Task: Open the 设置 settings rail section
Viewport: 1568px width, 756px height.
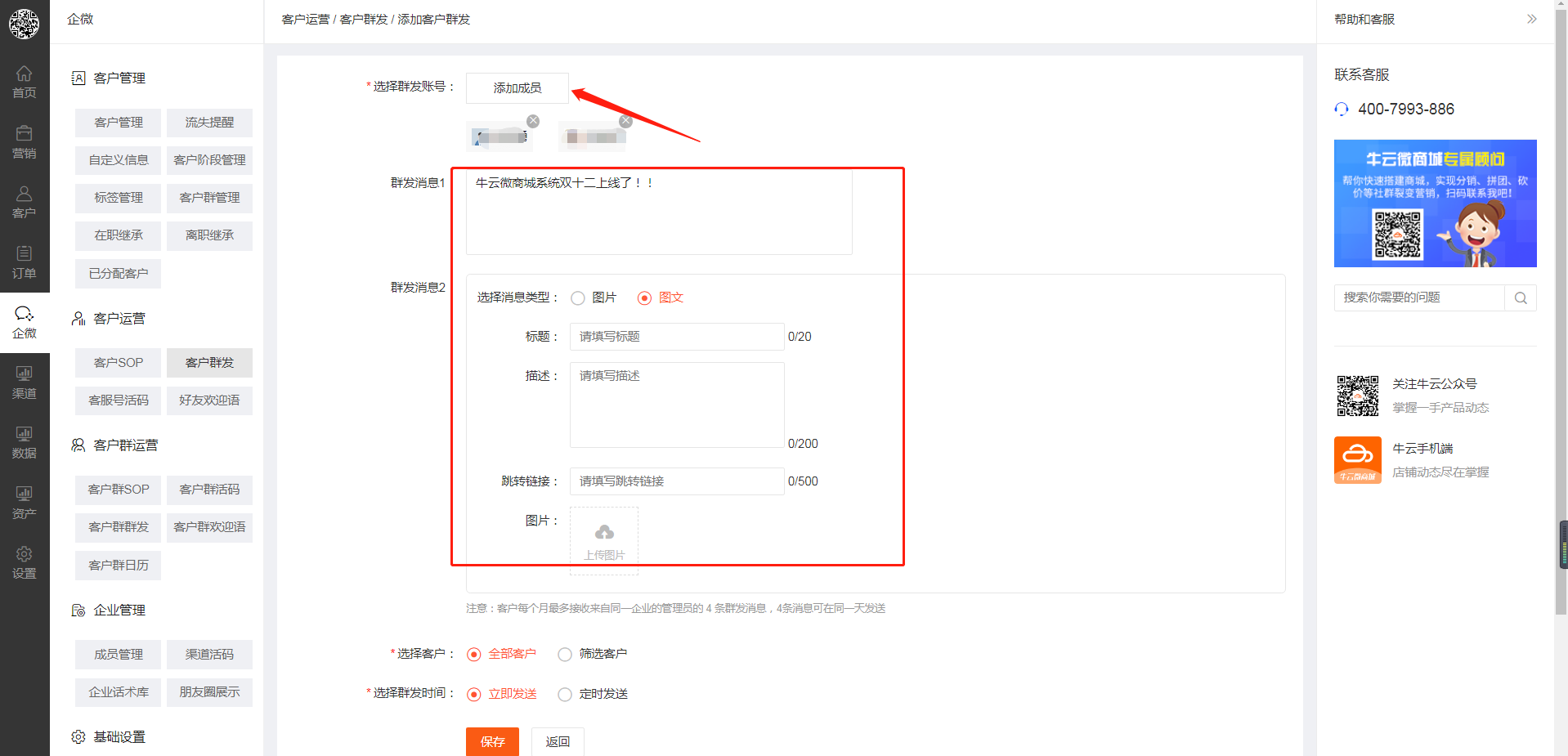Action: 25,562
